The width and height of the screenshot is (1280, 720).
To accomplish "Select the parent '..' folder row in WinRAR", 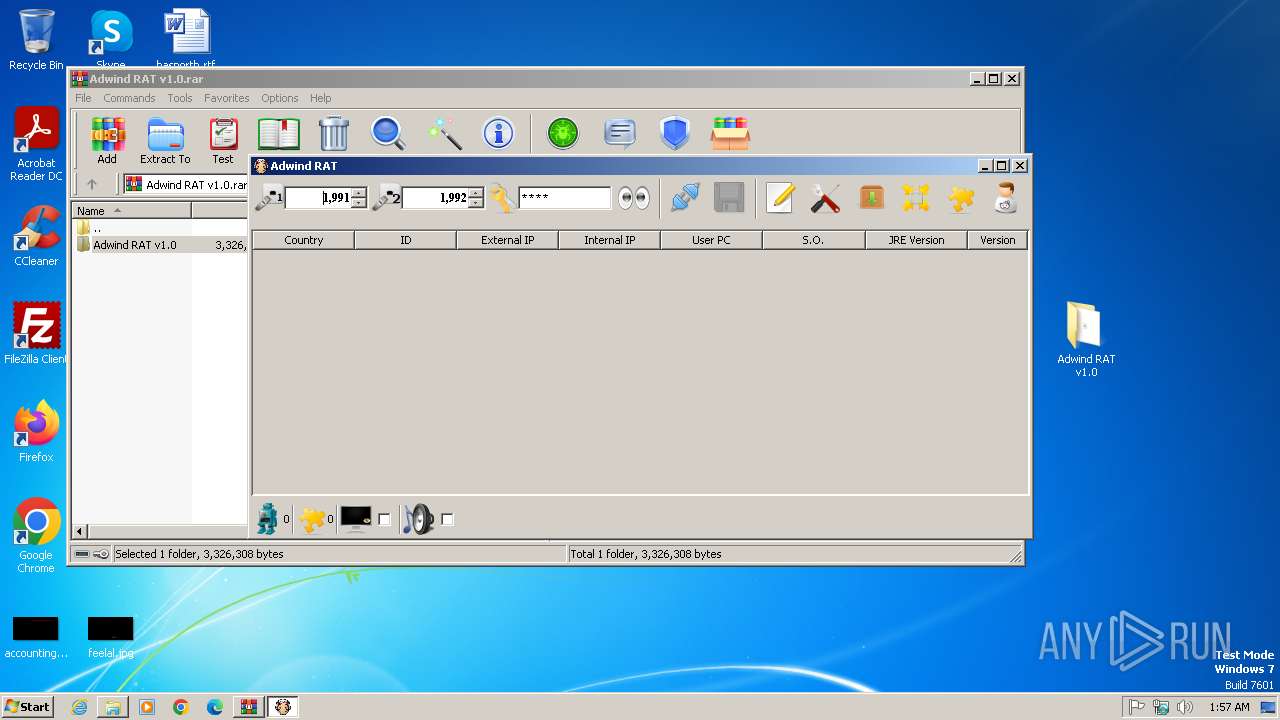I will (160, 228).
